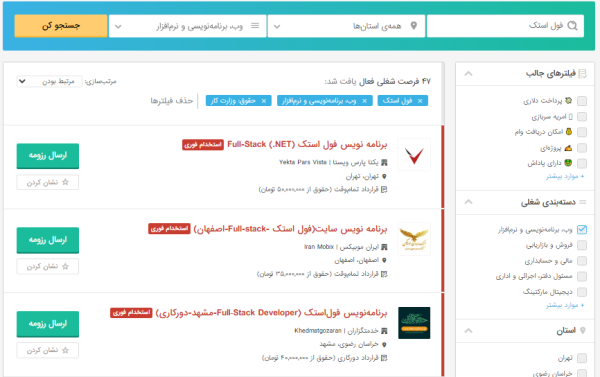Select the مالی و حسابداری category checkbox
The image size is (600, 377).
pyautogui.click(x=582, y=261)
